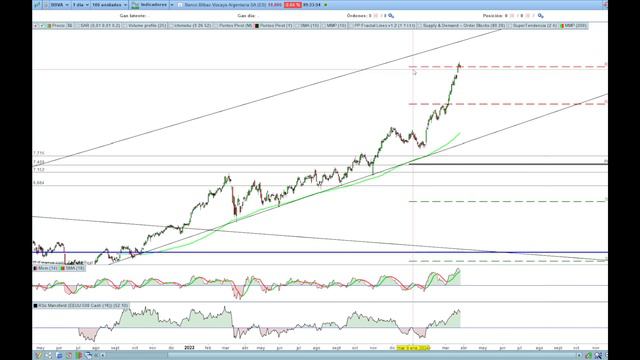Click the Volume profile indicator label
The height and width of the screenshot is (360, 640).
(x=147, y=26)
